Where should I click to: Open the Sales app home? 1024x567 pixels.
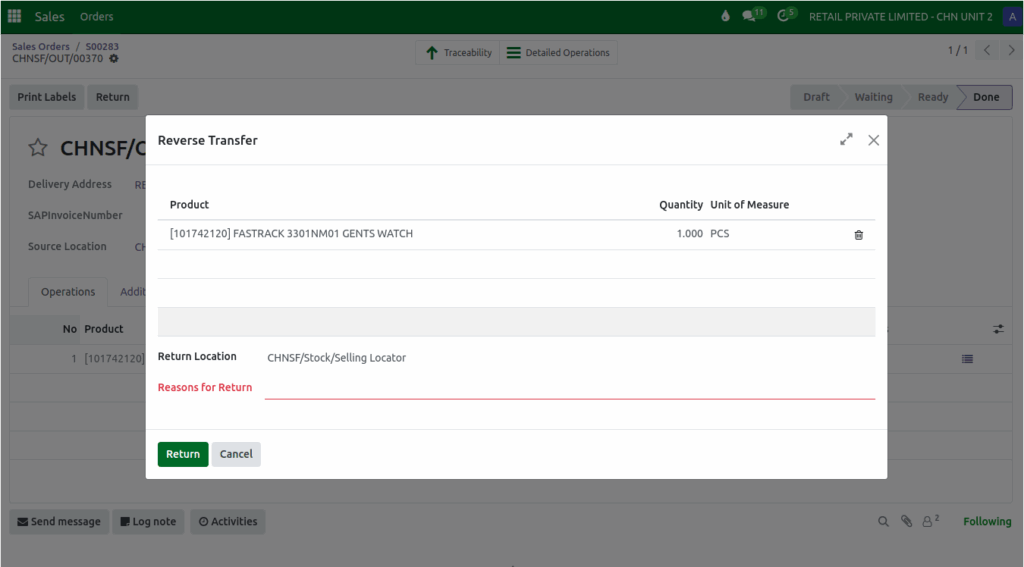(x=50, y=16)
